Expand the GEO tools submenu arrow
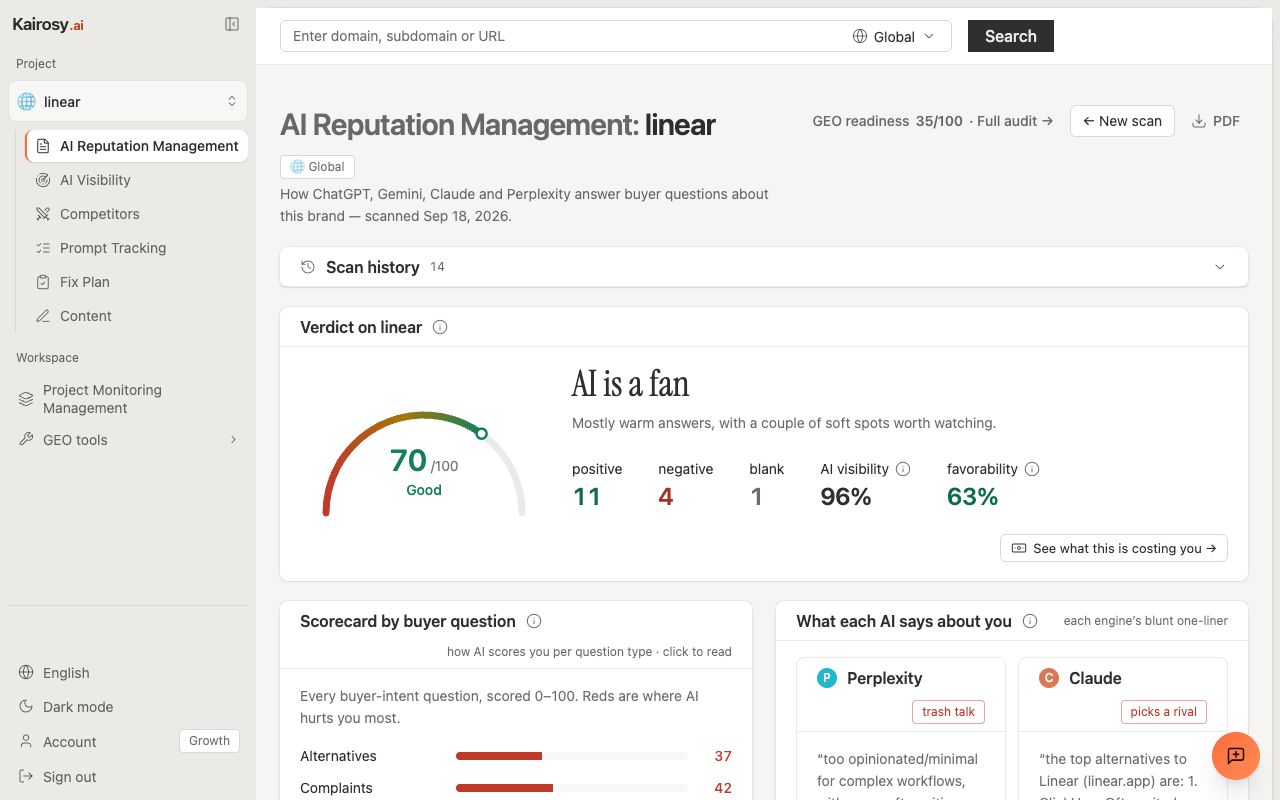 234,440
